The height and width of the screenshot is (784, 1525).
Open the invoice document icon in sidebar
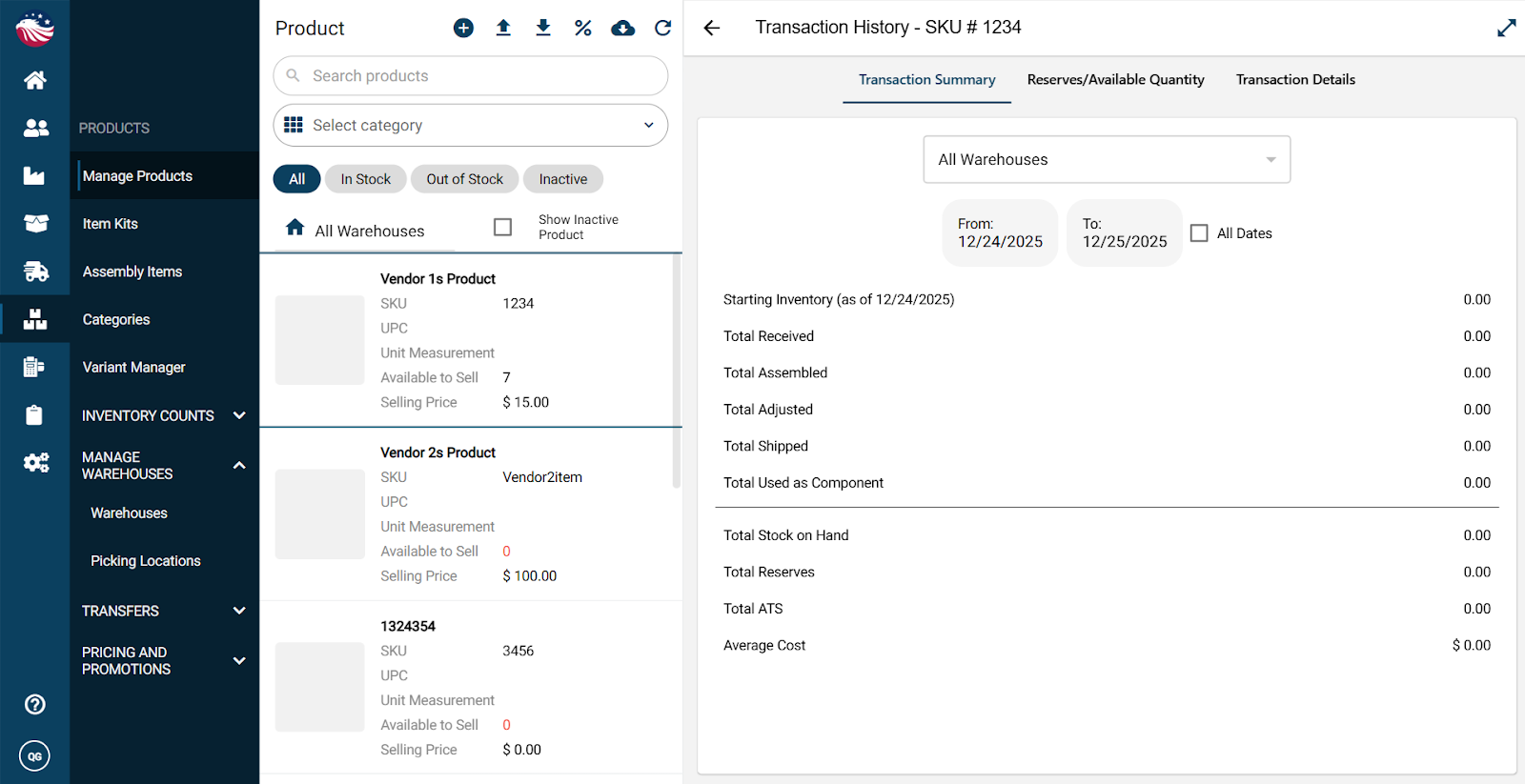pyautogui.click(x=34, y=367)
